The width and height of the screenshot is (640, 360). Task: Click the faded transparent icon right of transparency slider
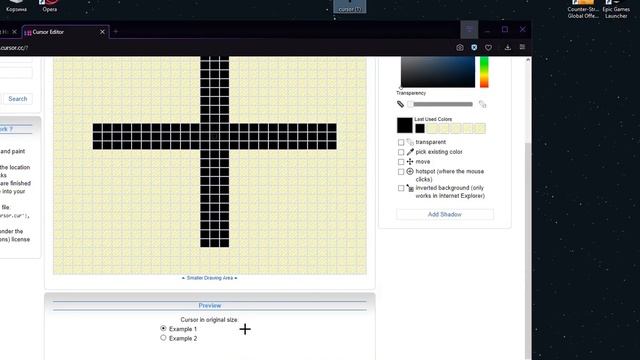point(482,104)
